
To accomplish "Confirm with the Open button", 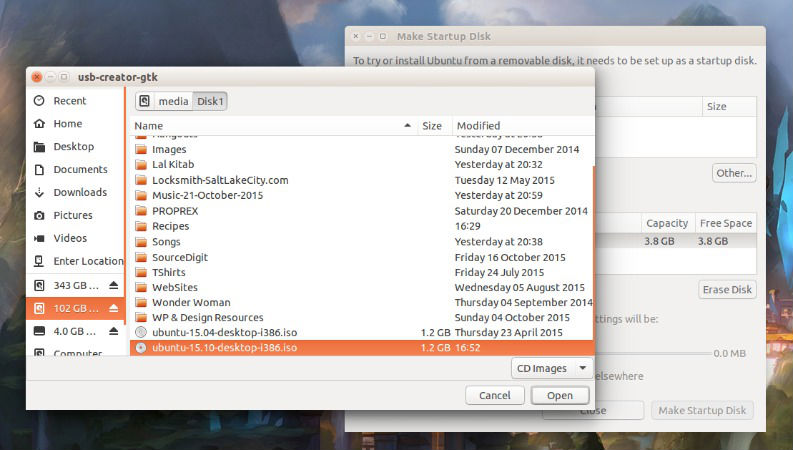I will [x=560, y=395].
